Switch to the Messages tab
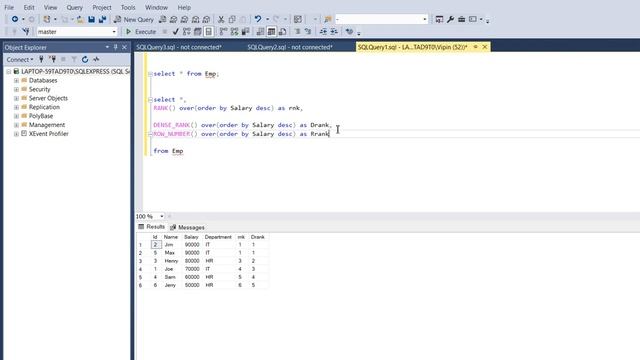 187,227
